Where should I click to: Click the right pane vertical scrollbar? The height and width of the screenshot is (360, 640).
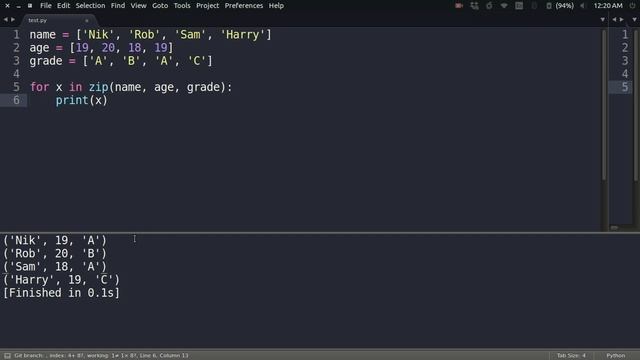point(636,105)
